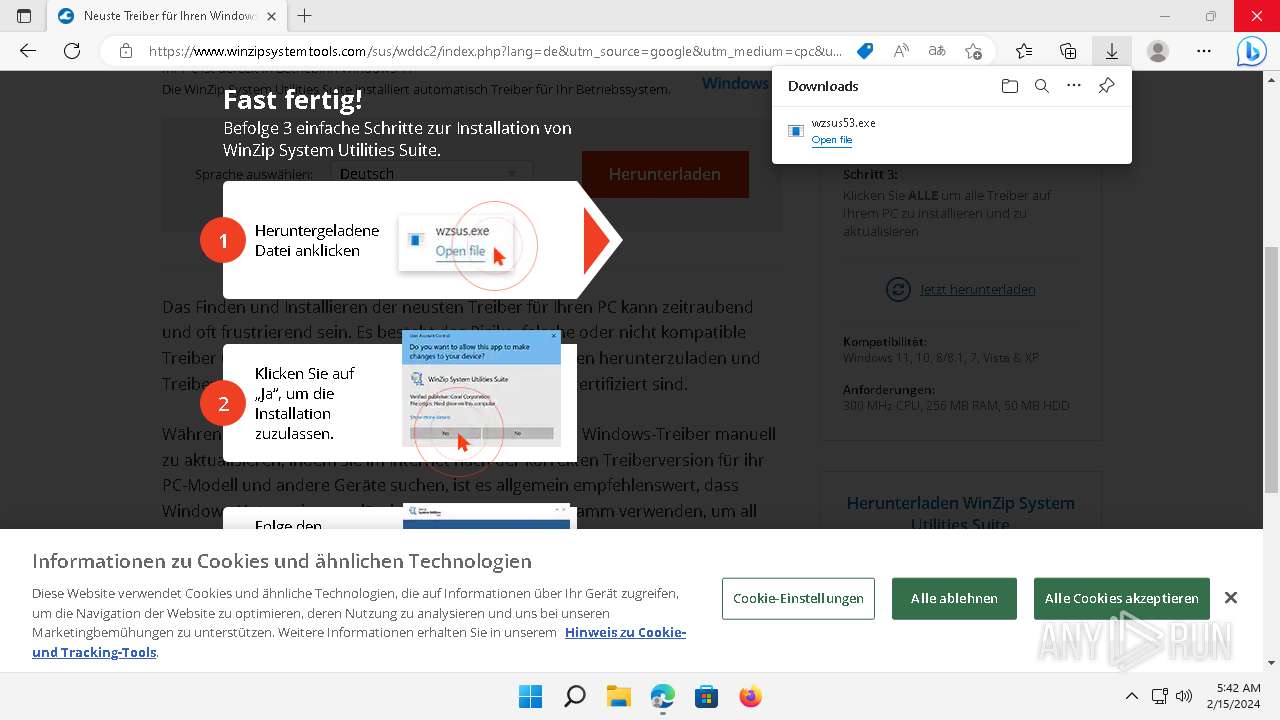Click Alle ablehnen button
The width and height of the screenshot is (1280, 720).
(x=954, y=598)
